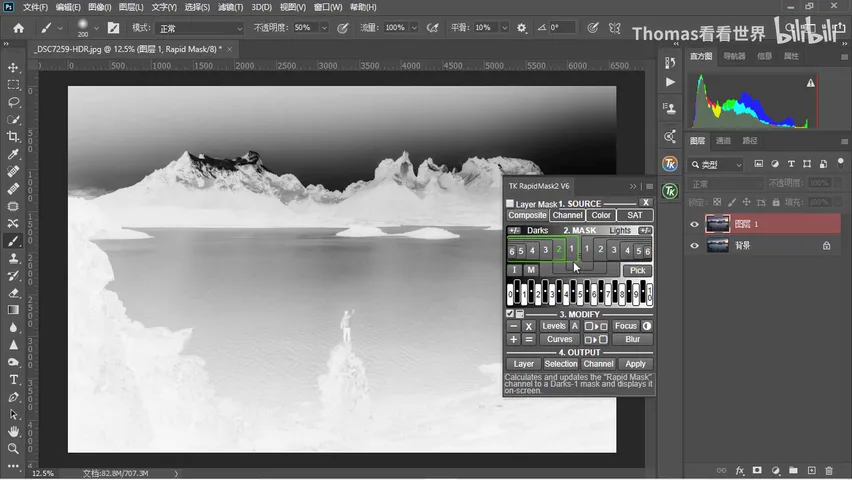
Task: Click the Pick button
Action: pyautogui.click(x=637, y=270)
